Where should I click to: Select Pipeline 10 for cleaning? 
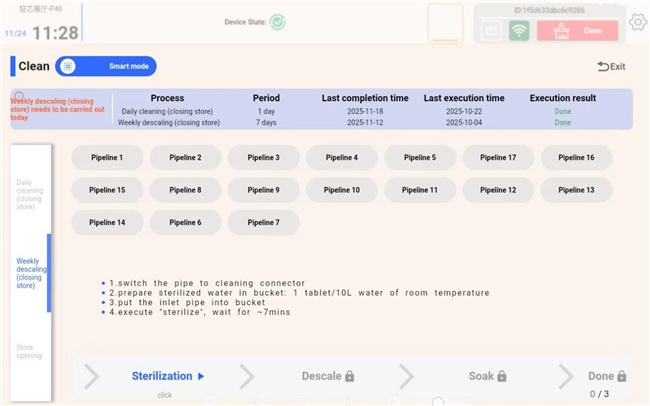coord(342,190)
